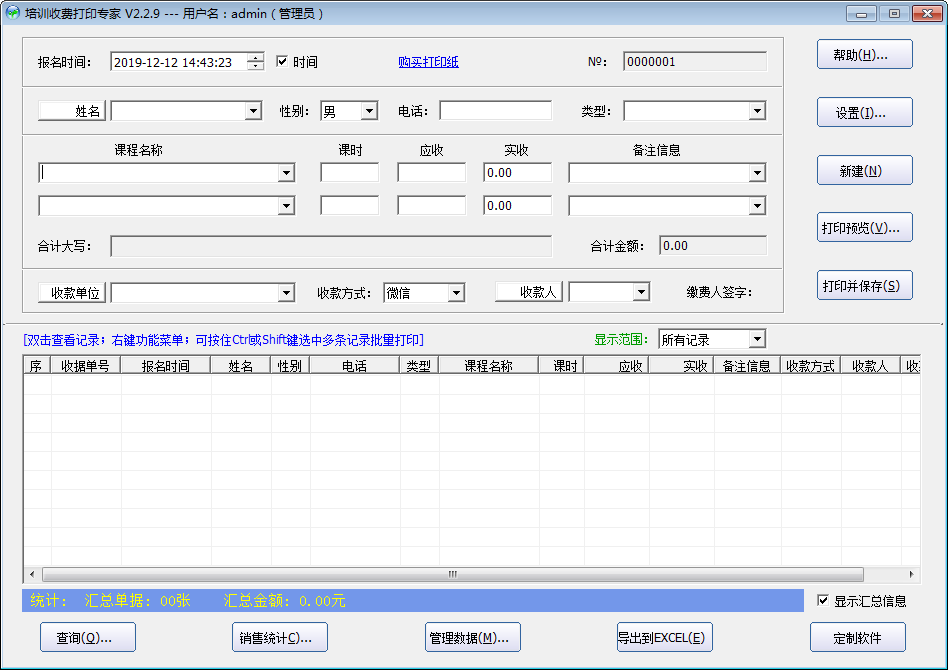Sort by 收据单号 column header

point(85,366)
